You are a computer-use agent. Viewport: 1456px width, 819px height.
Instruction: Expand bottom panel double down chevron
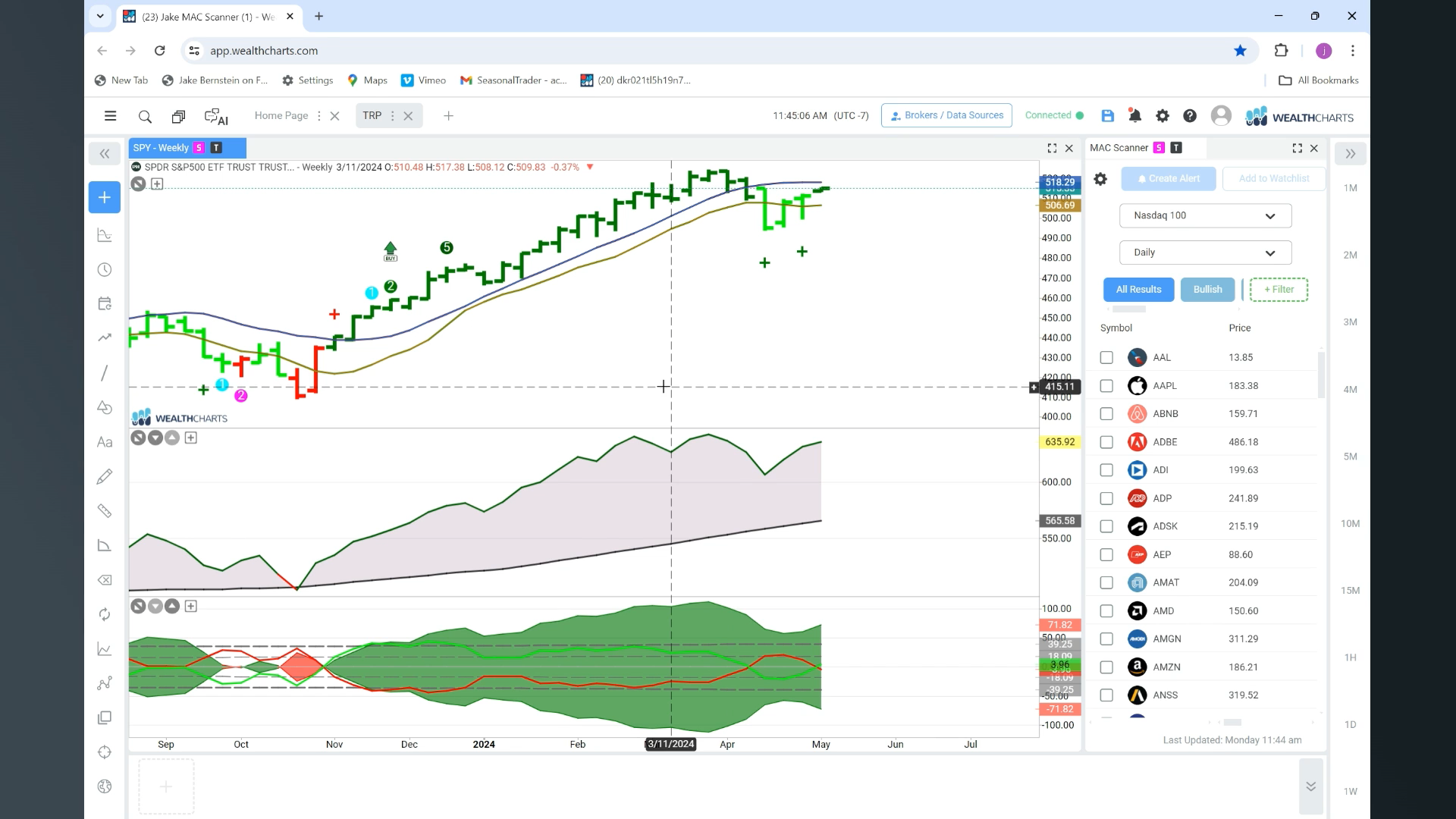pos(1310,787)
